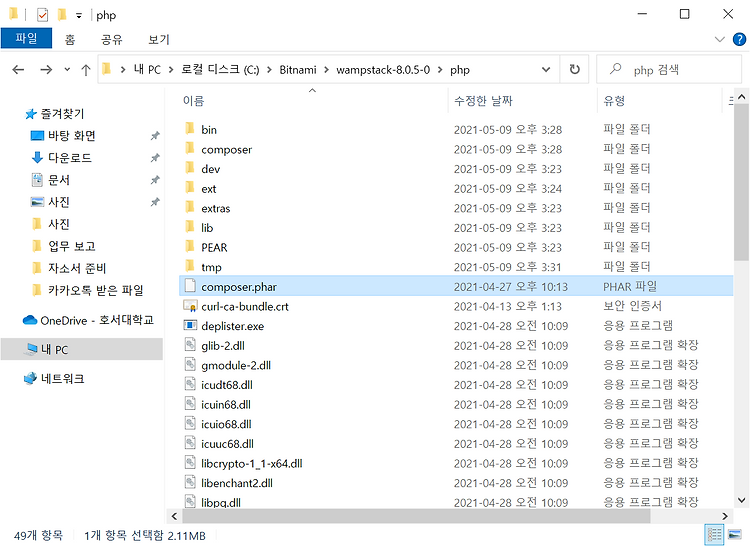The width and height of the screenshot is (750, 546).
Task: Select curl-ca-bundle.crt certificate icon
Action: (190, 306)
